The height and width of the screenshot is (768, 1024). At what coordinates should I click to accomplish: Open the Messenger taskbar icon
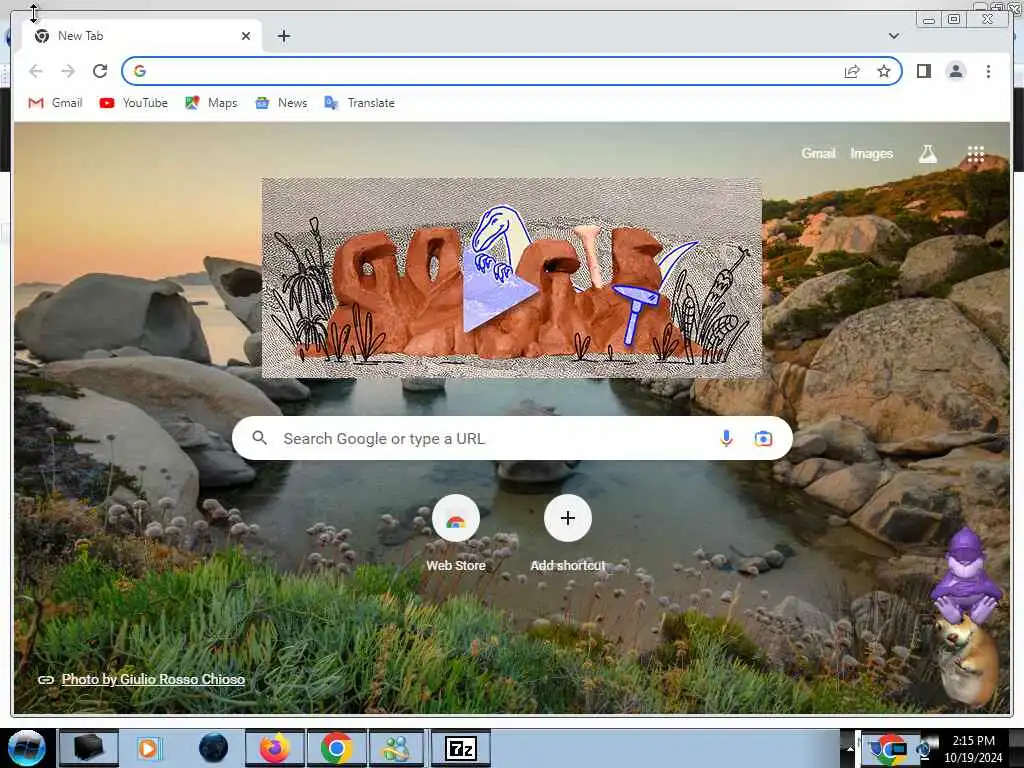tap(396, 748)
